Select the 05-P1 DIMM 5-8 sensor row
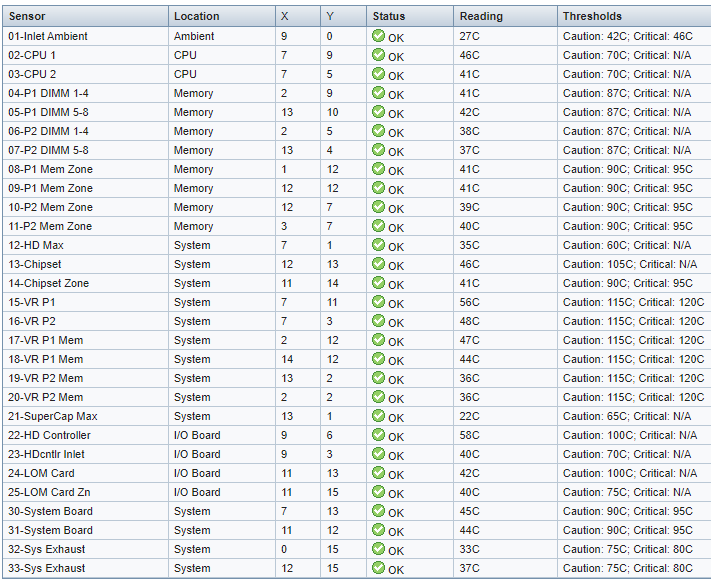Screen dimensions: 711x579 [48, 112]
